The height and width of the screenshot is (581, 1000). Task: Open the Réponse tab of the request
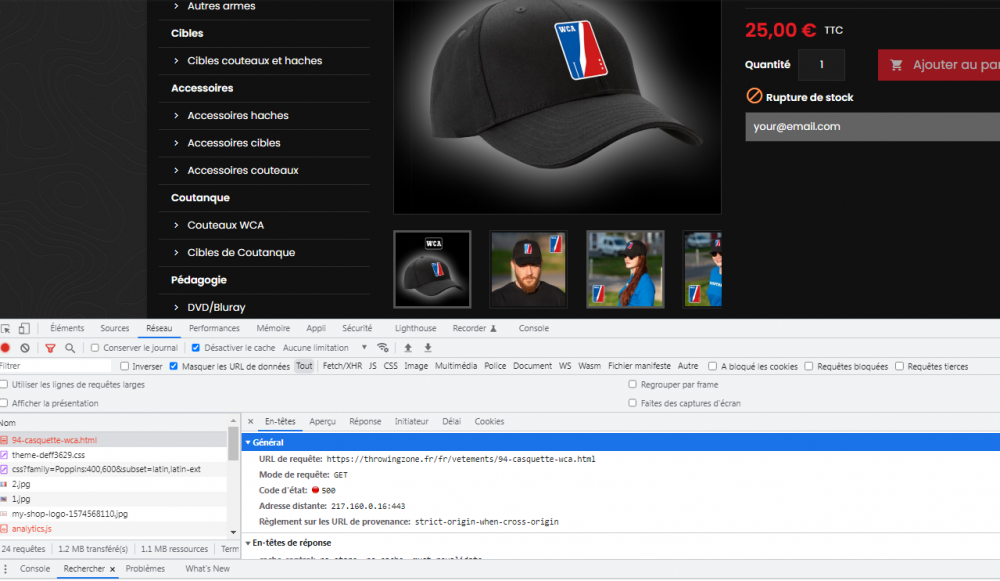[365, 422]
